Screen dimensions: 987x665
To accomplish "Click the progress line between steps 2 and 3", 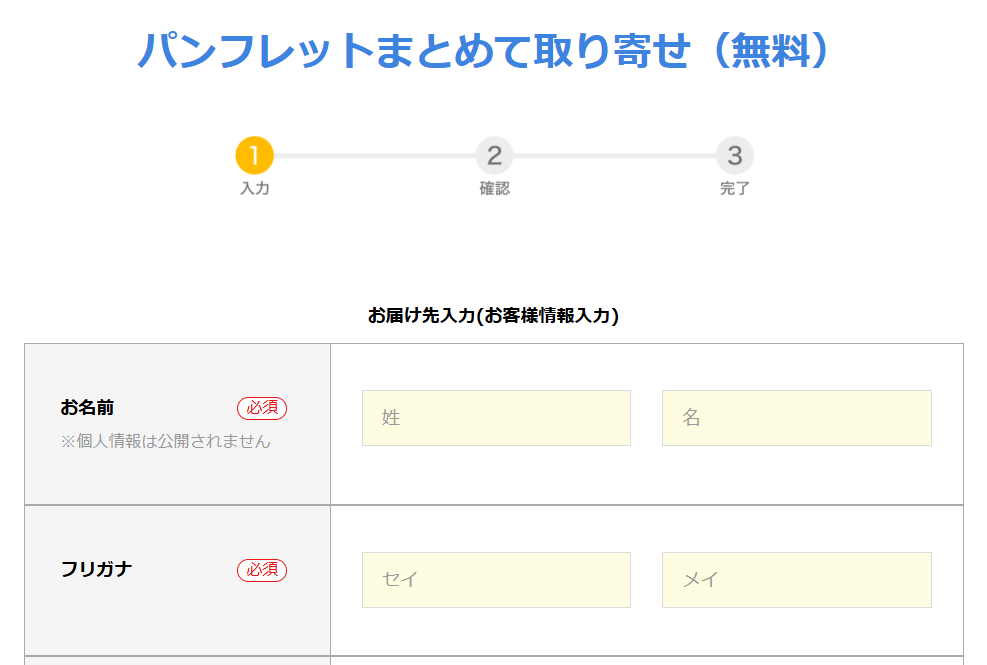I will (614, 156).
